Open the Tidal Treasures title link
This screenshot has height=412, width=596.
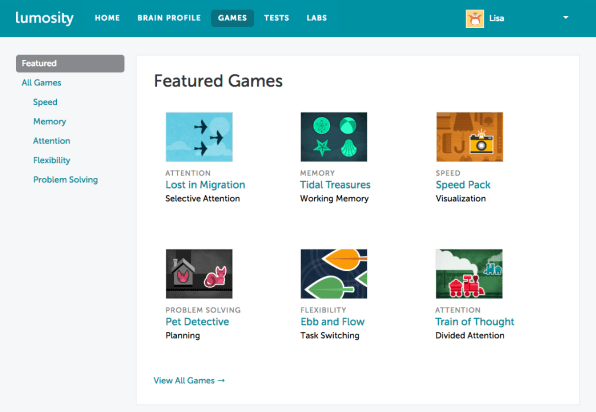pos(335,185)
